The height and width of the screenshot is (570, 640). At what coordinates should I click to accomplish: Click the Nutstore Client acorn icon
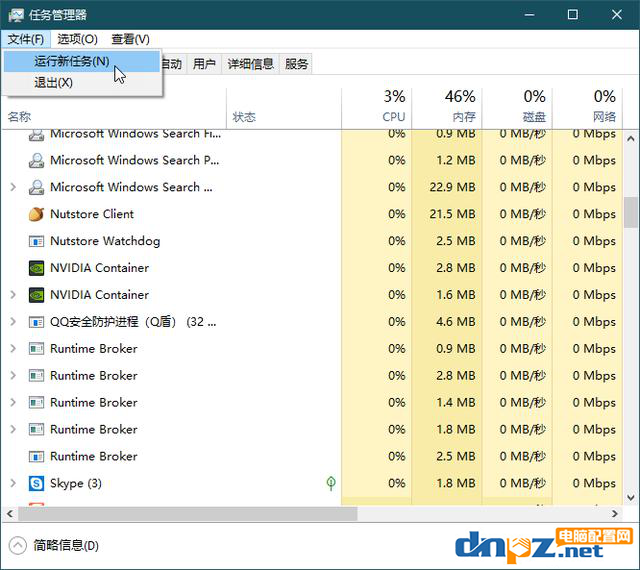tap(36, 214)
